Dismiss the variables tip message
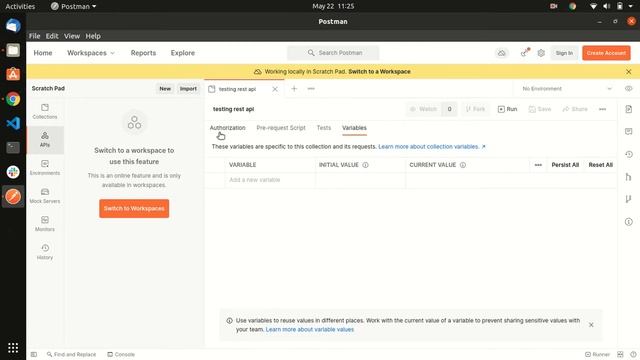Image resolution: width=640 pixels, height=360 pixels. click(591, 325)
